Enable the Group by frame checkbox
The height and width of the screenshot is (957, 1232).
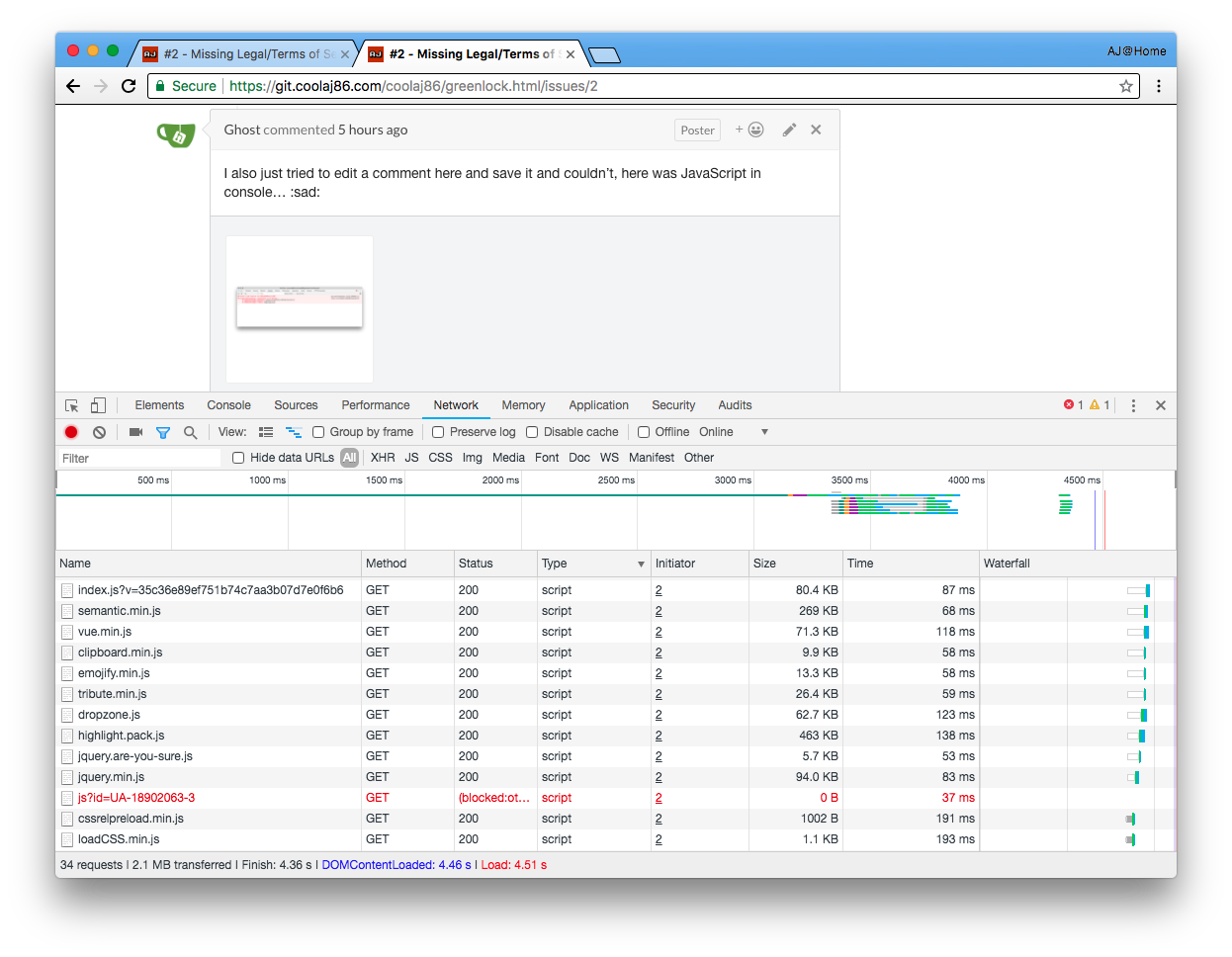[318, 432]
